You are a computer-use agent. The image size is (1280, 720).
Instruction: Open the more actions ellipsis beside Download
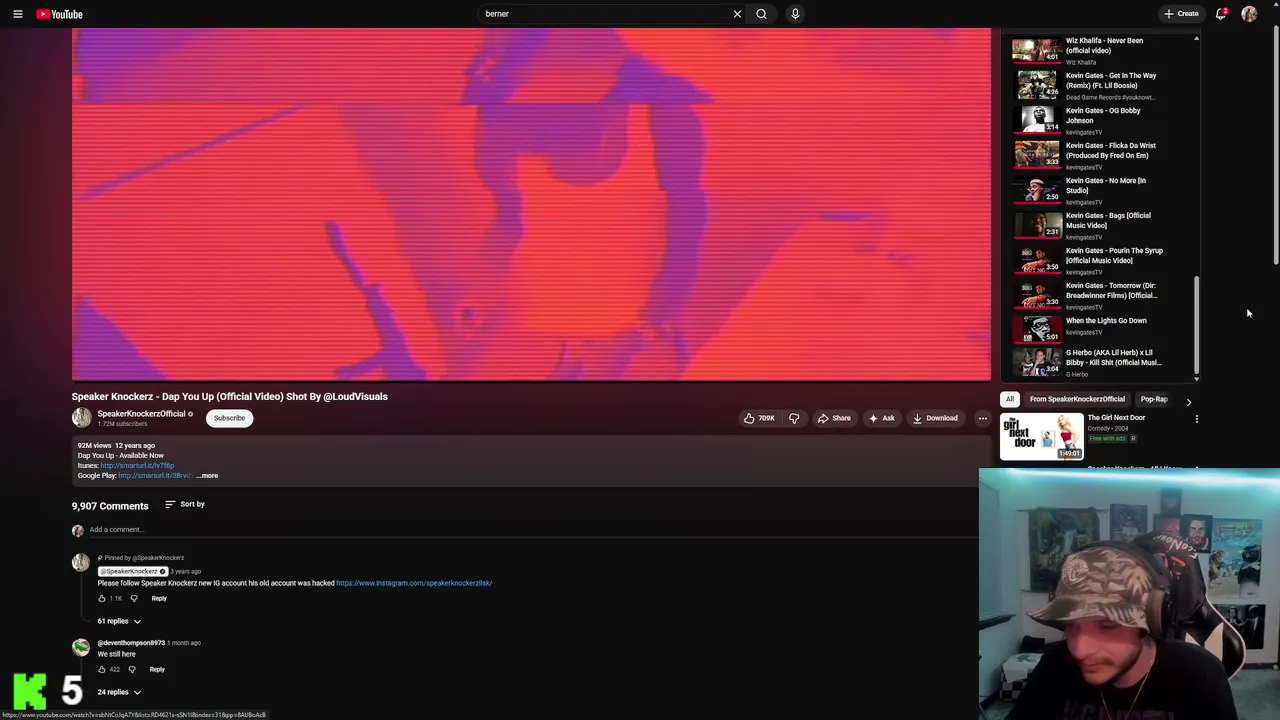[983, 418]
